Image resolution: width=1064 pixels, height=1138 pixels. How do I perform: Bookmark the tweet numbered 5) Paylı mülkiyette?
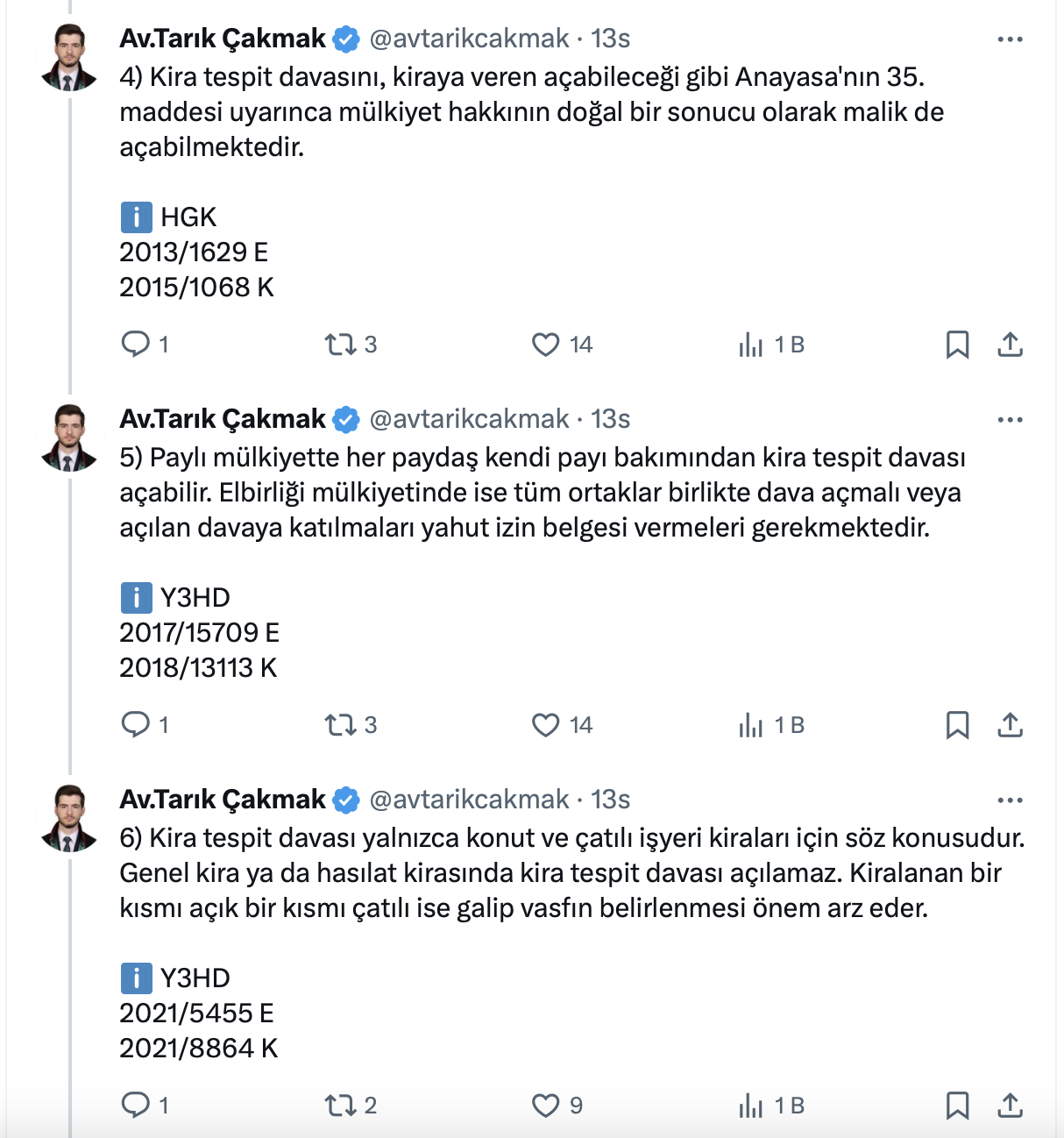957,724
